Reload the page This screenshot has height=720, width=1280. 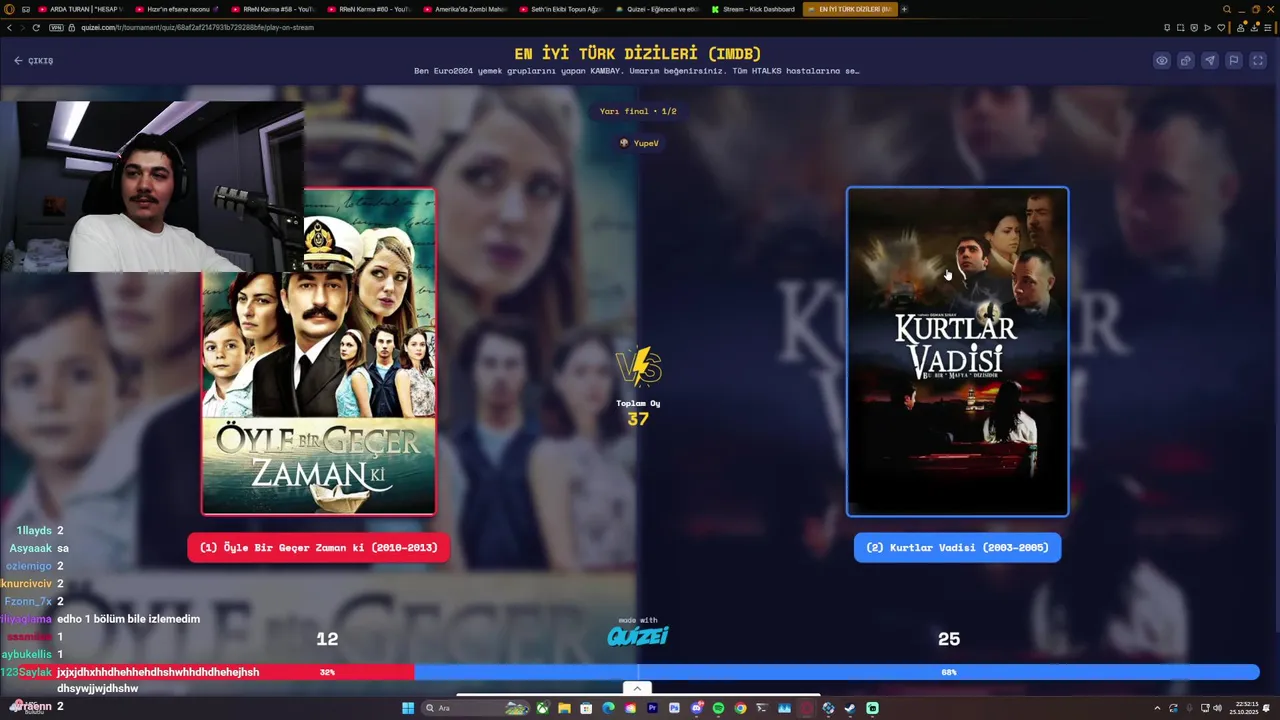tap(37, 27)
